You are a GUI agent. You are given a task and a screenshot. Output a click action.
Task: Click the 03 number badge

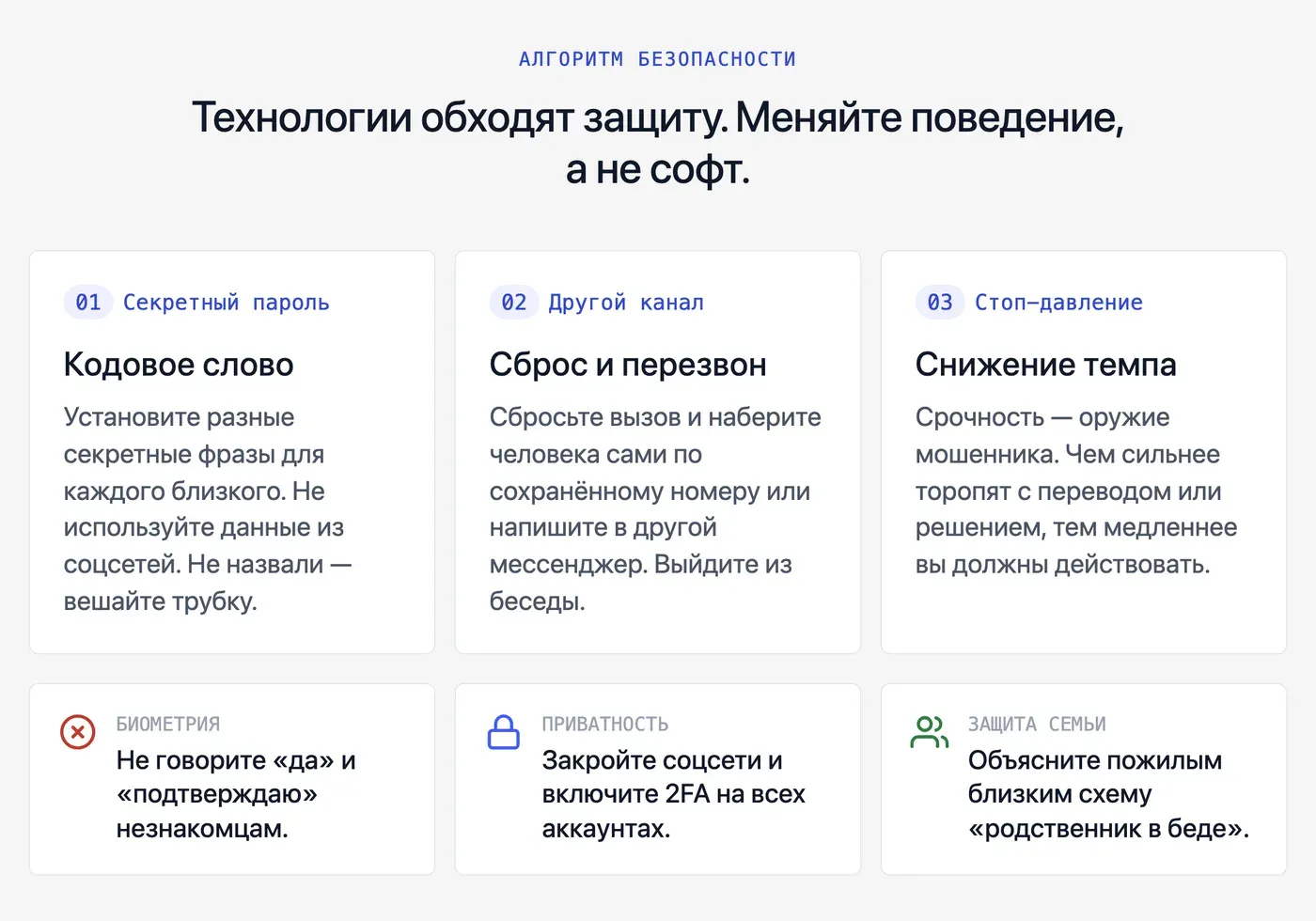tap(940, 303)
